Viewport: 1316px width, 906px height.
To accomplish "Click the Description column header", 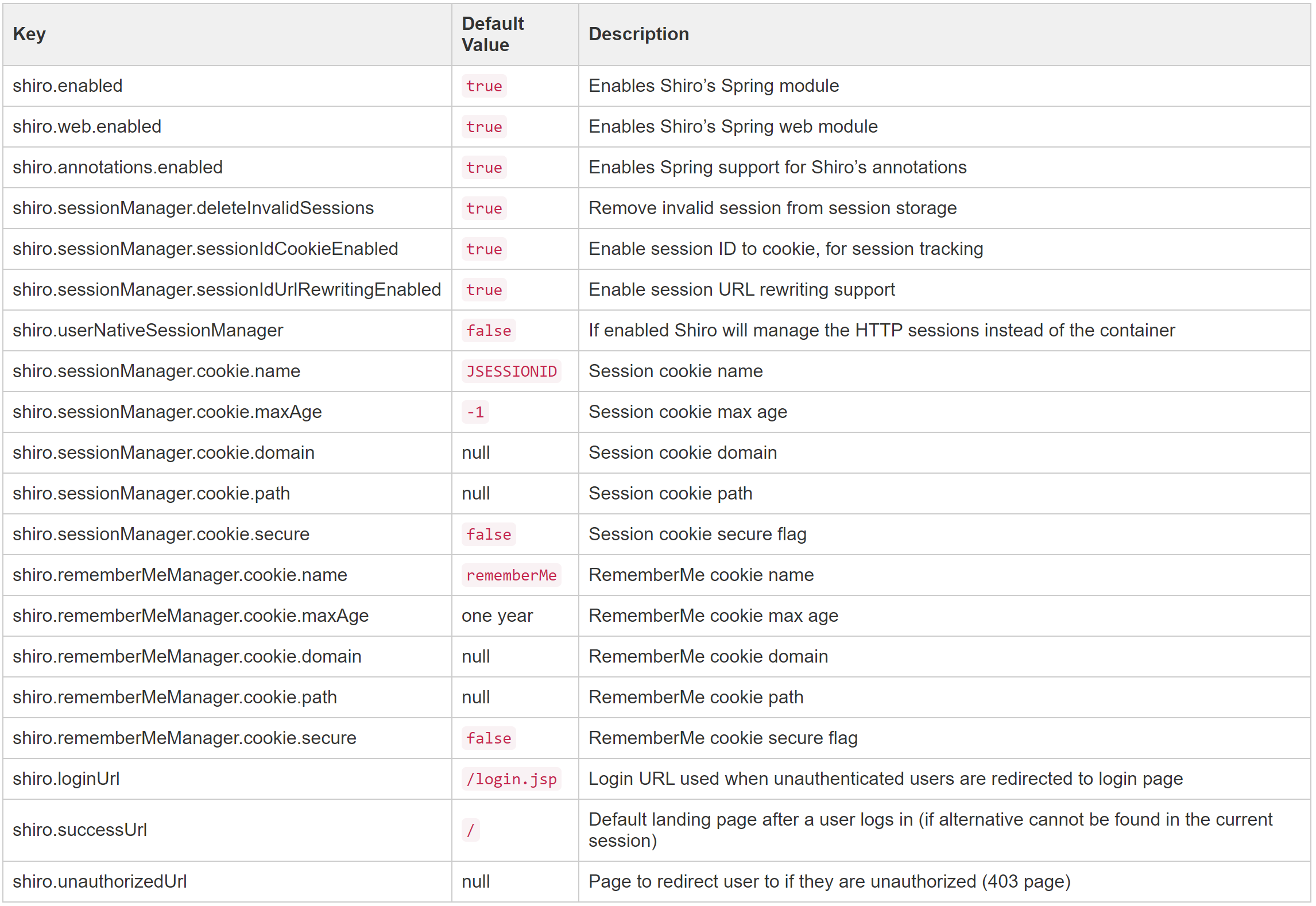I will [x=638, y=34].
